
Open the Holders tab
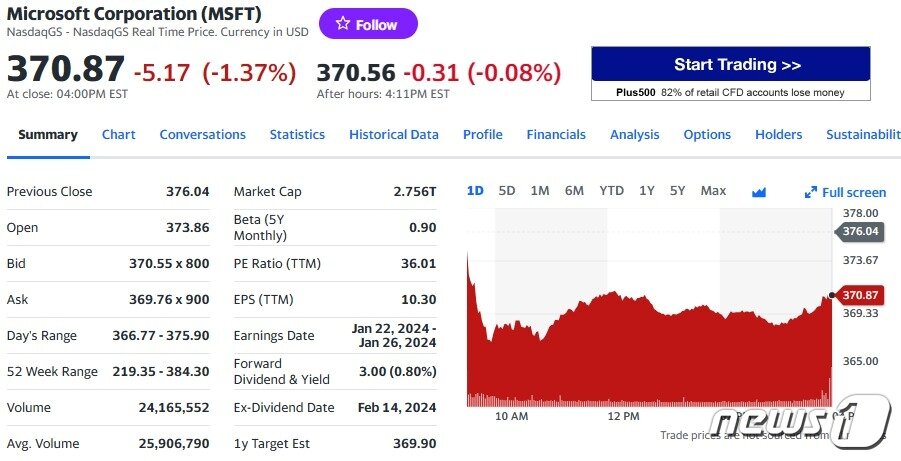778,135
